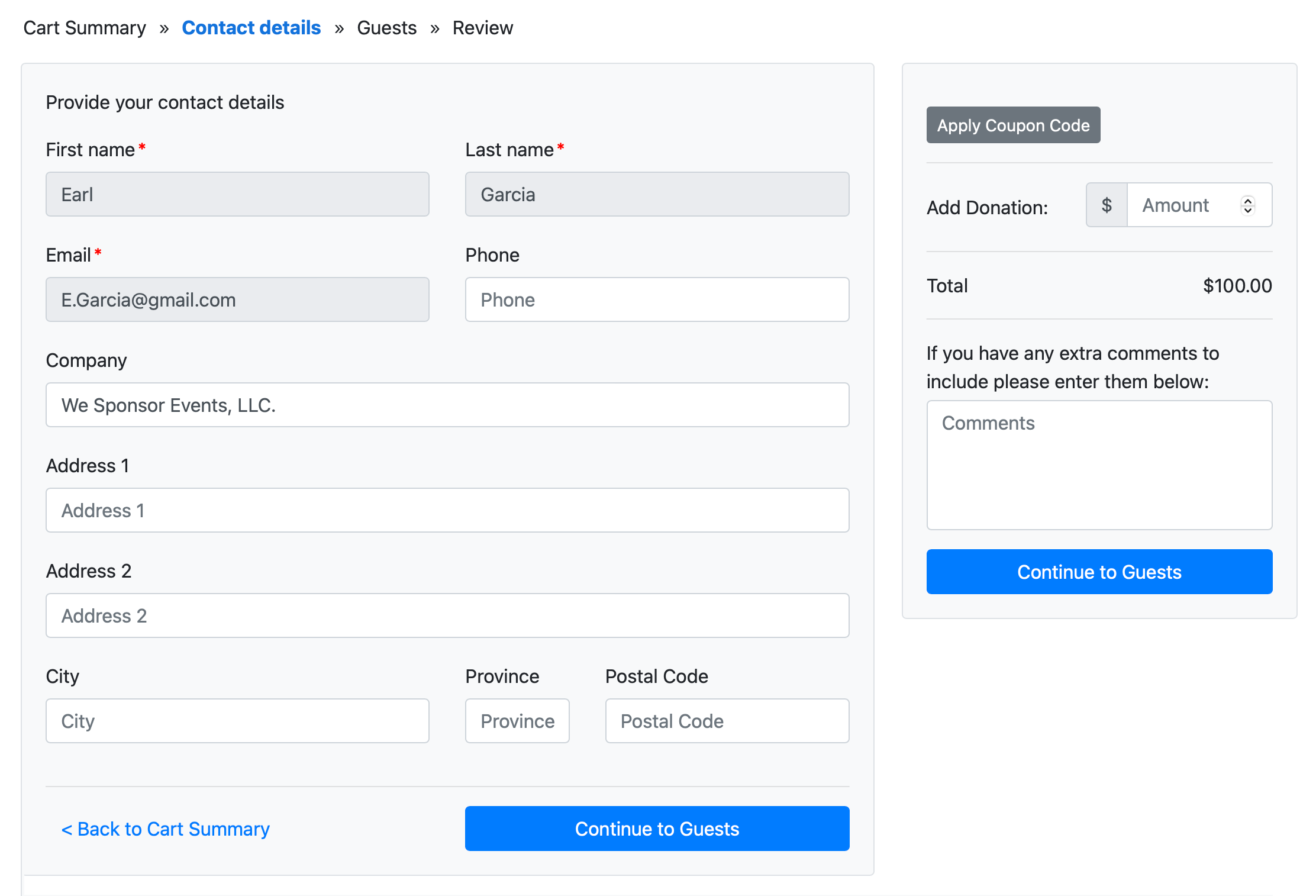Click bottom Continue to Guests button
This screenshot has height=896, width=1316.
657,829
